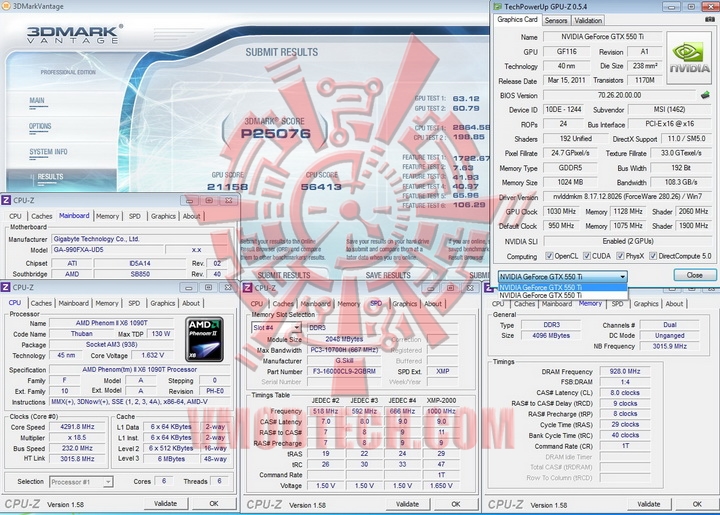Screen dimensions: 720x515
Task: Open Graphics tab in the processor CPU-Z window
Action: pos(163,303)
